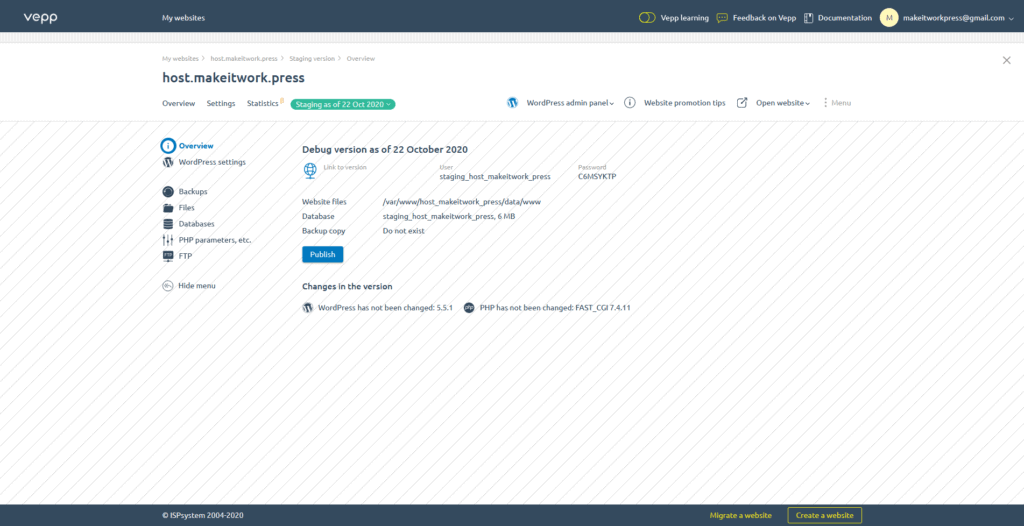
Task: Click the WordPress logo icon in toolbar
Action: tap(513, 103)
